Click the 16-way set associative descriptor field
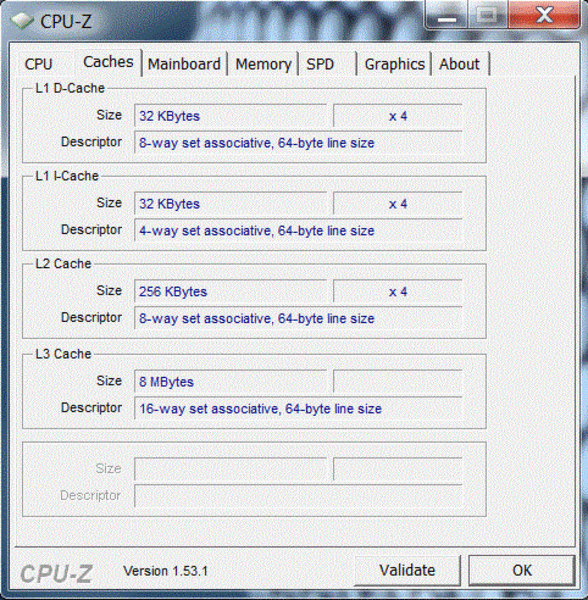 point(298,409)
